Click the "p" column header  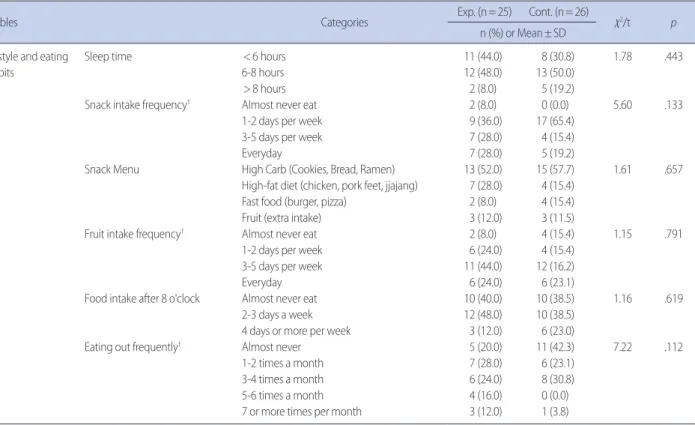click(x=673, y=23)
